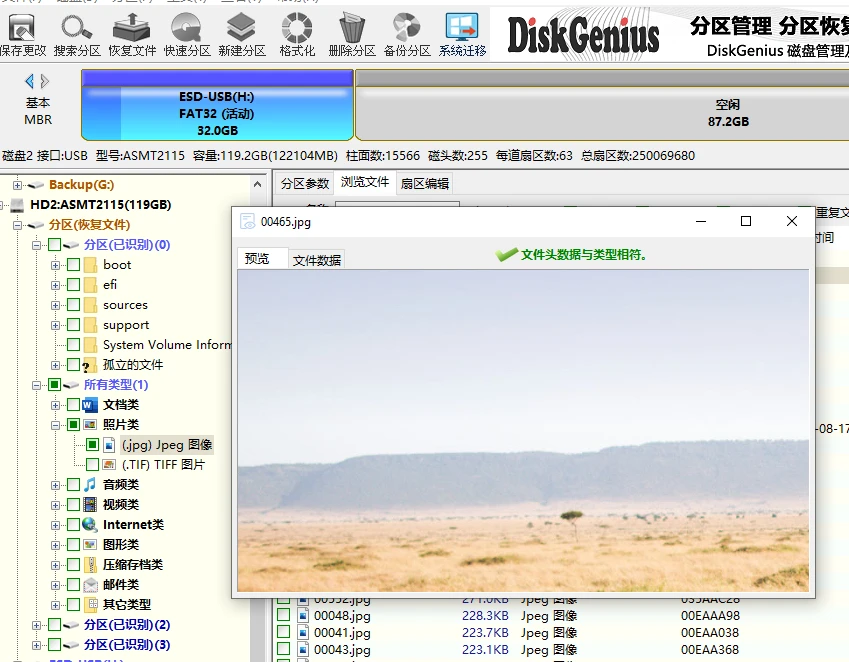Open the 文件数据 tab in preview window
This screenshot has height=662, width=849.
pos(317,260)
